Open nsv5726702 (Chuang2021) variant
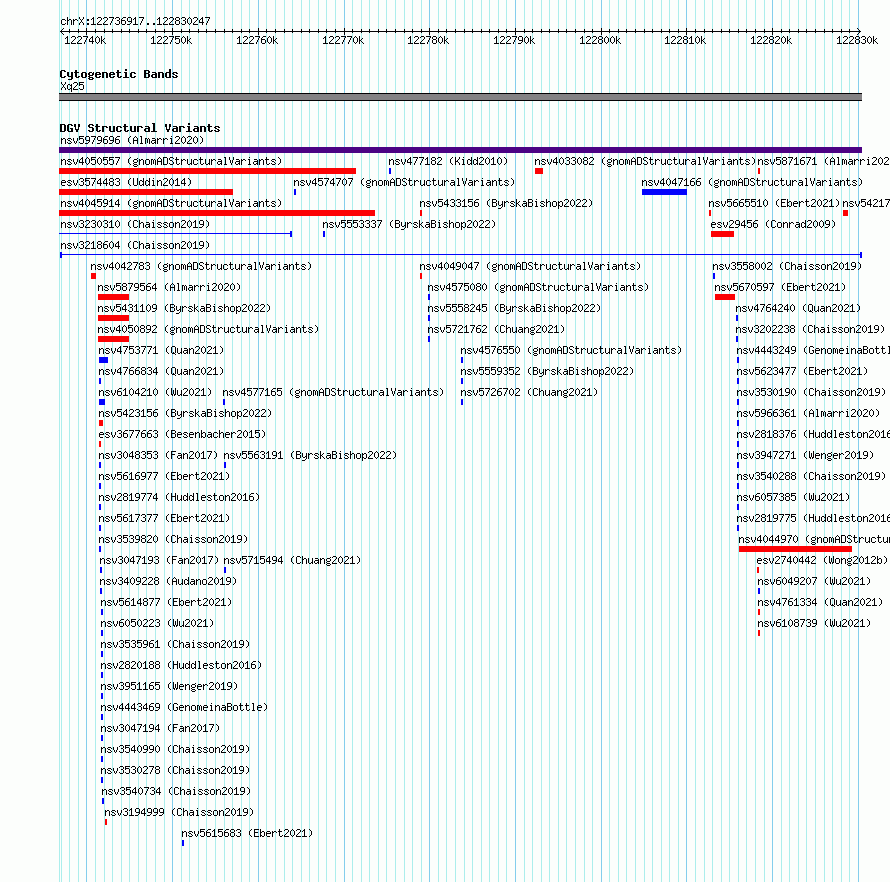 pos(529,392)
